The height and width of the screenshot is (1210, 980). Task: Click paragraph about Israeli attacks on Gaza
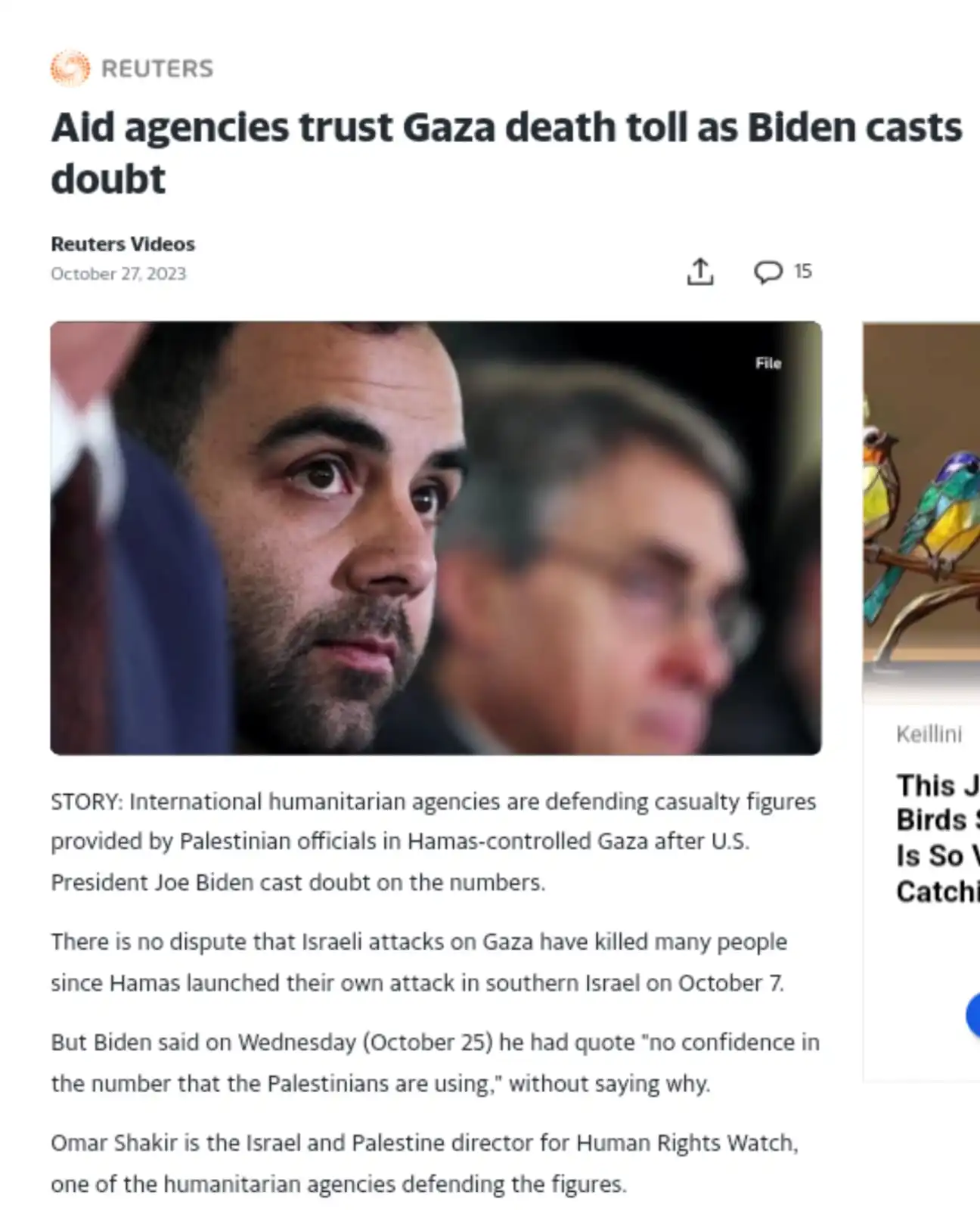[x=419, y=962]
